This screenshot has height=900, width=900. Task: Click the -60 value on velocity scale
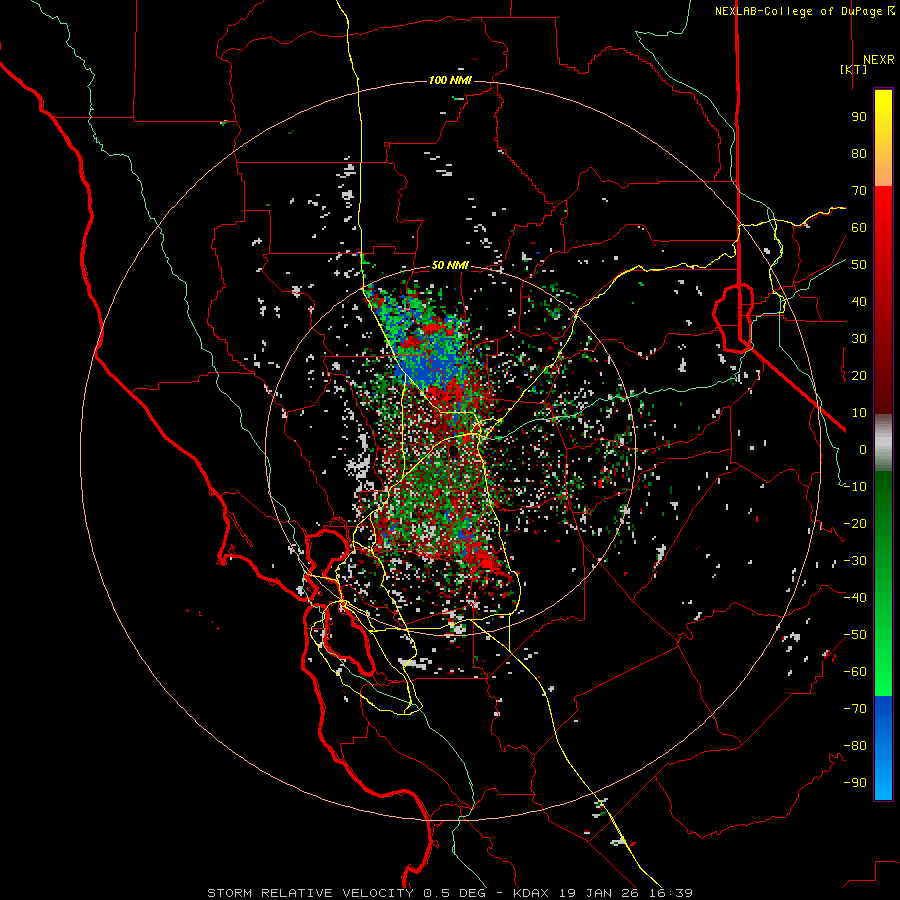(x=855, y=672)
